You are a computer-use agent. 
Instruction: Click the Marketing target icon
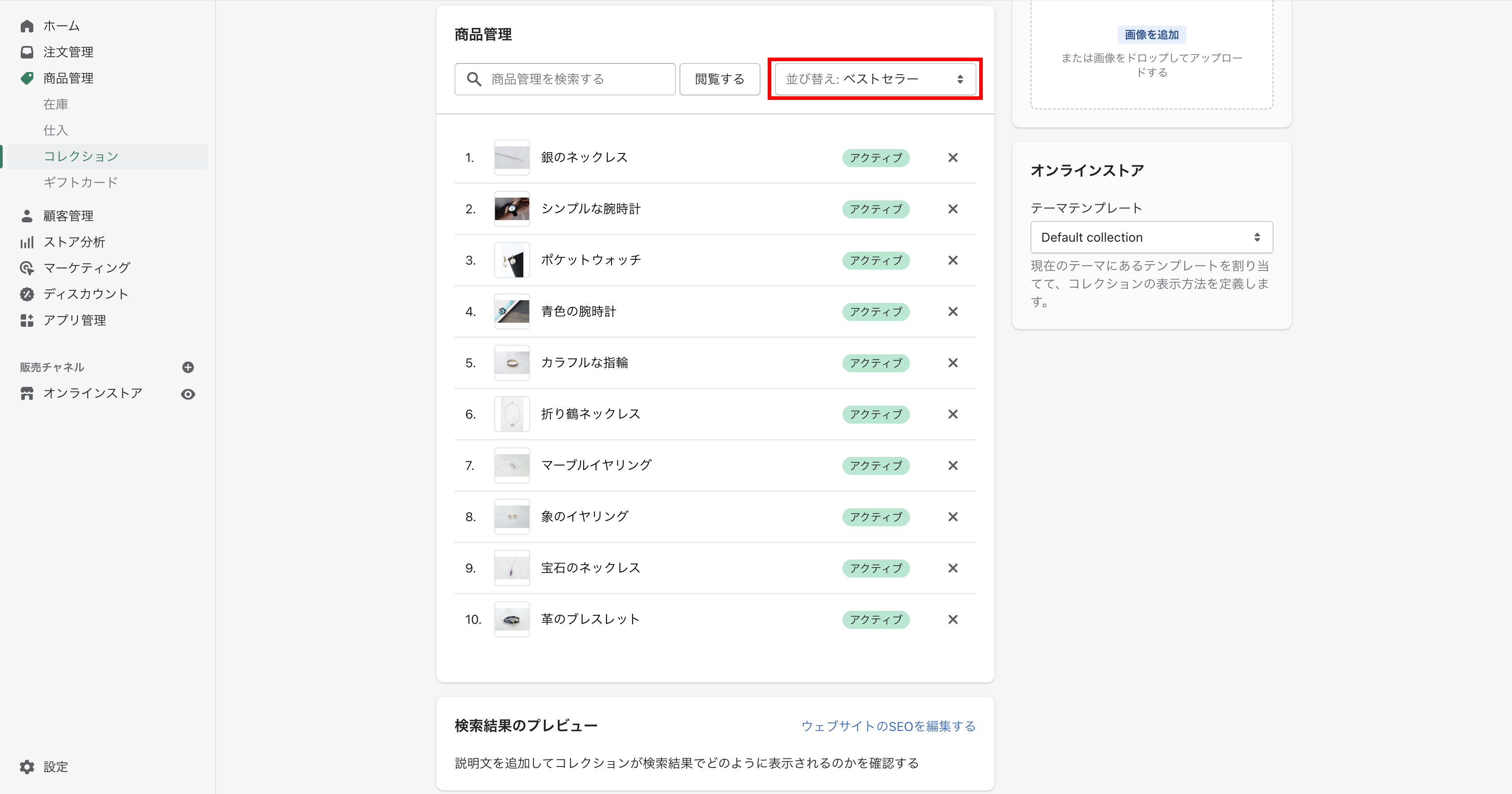[x=27, y=268]
